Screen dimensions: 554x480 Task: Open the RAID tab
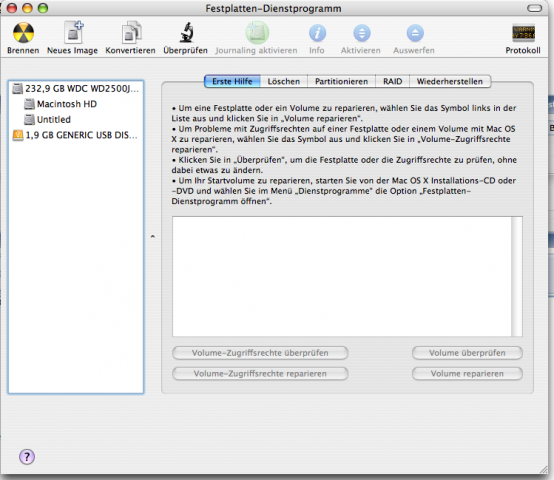(393, 81)
